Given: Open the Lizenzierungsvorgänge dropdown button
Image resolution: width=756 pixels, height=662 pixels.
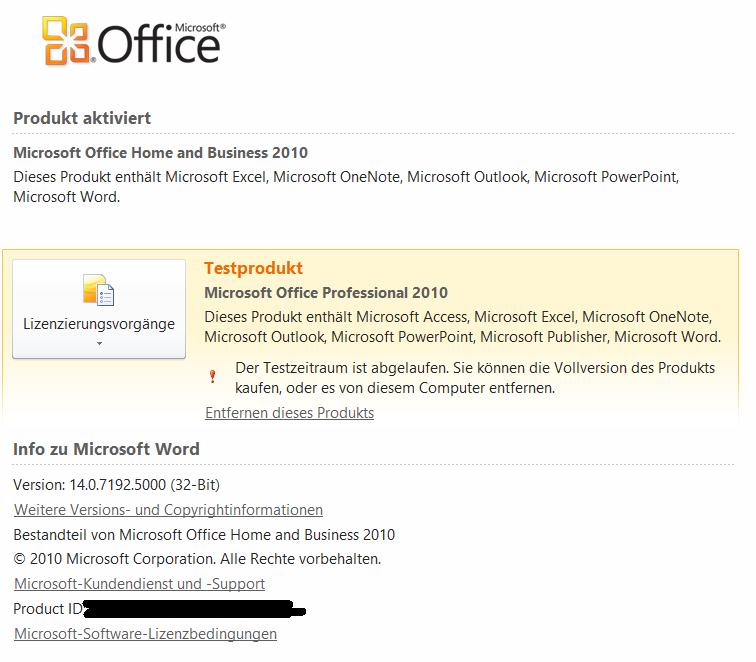Looking at the screenshot, I should pyautogui.click(x=99, y=309).
